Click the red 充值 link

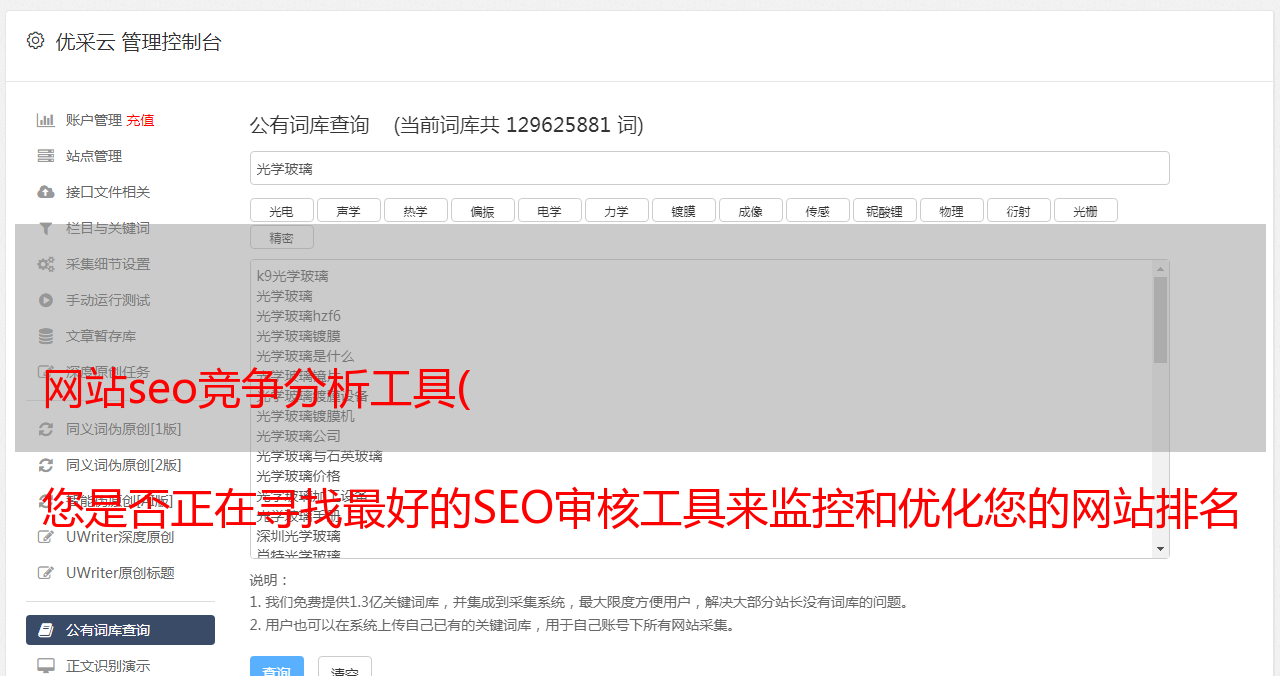click(140, 120)
